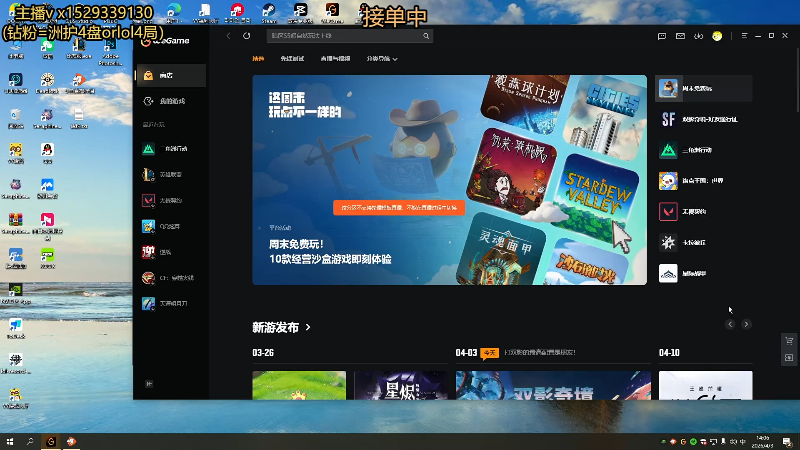This screenshot has height=450, width=800.
Task: Open the mail envelope icon in the title bar
Action: [x=680, y=36]
